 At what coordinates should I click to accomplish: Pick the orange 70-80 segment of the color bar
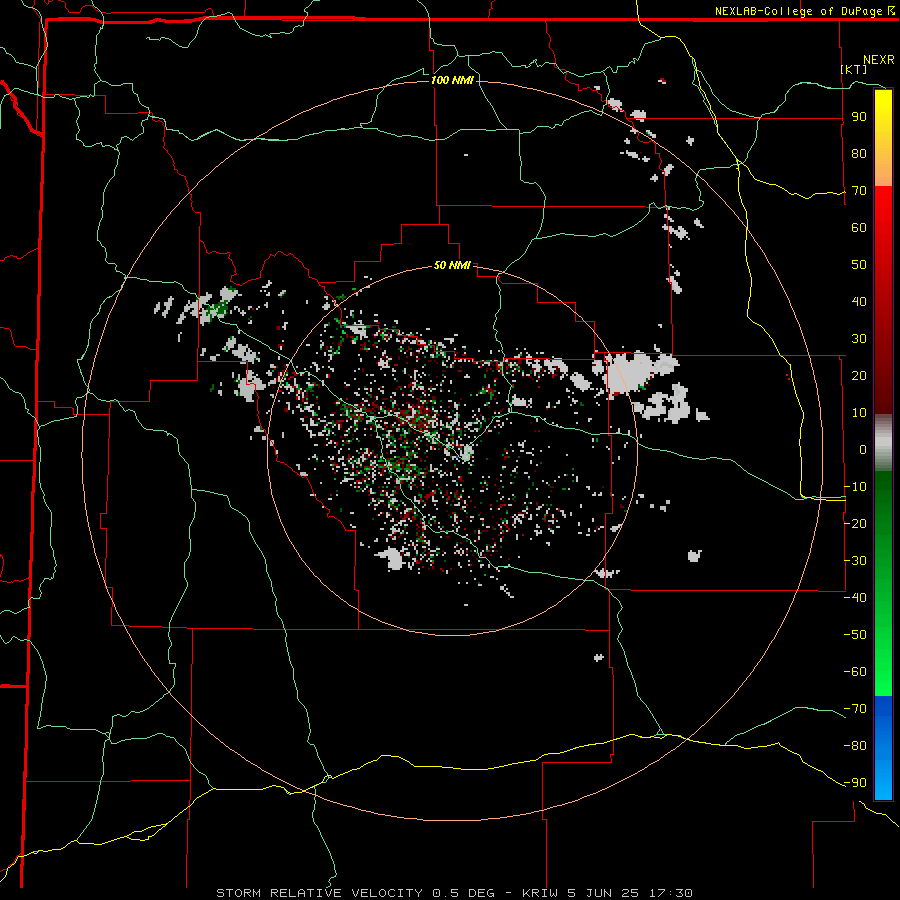(883, 170)
